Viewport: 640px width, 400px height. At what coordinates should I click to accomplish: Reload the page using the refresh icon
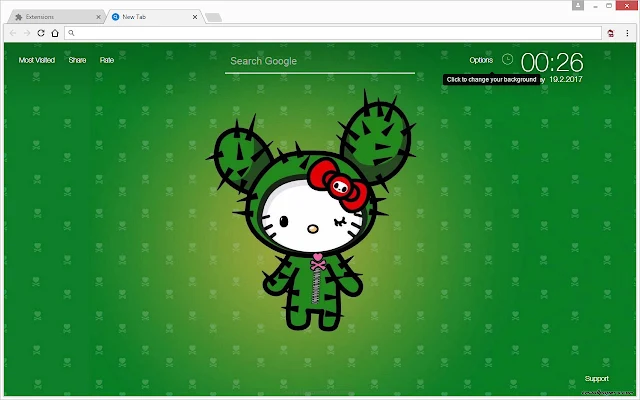(41, 33)
